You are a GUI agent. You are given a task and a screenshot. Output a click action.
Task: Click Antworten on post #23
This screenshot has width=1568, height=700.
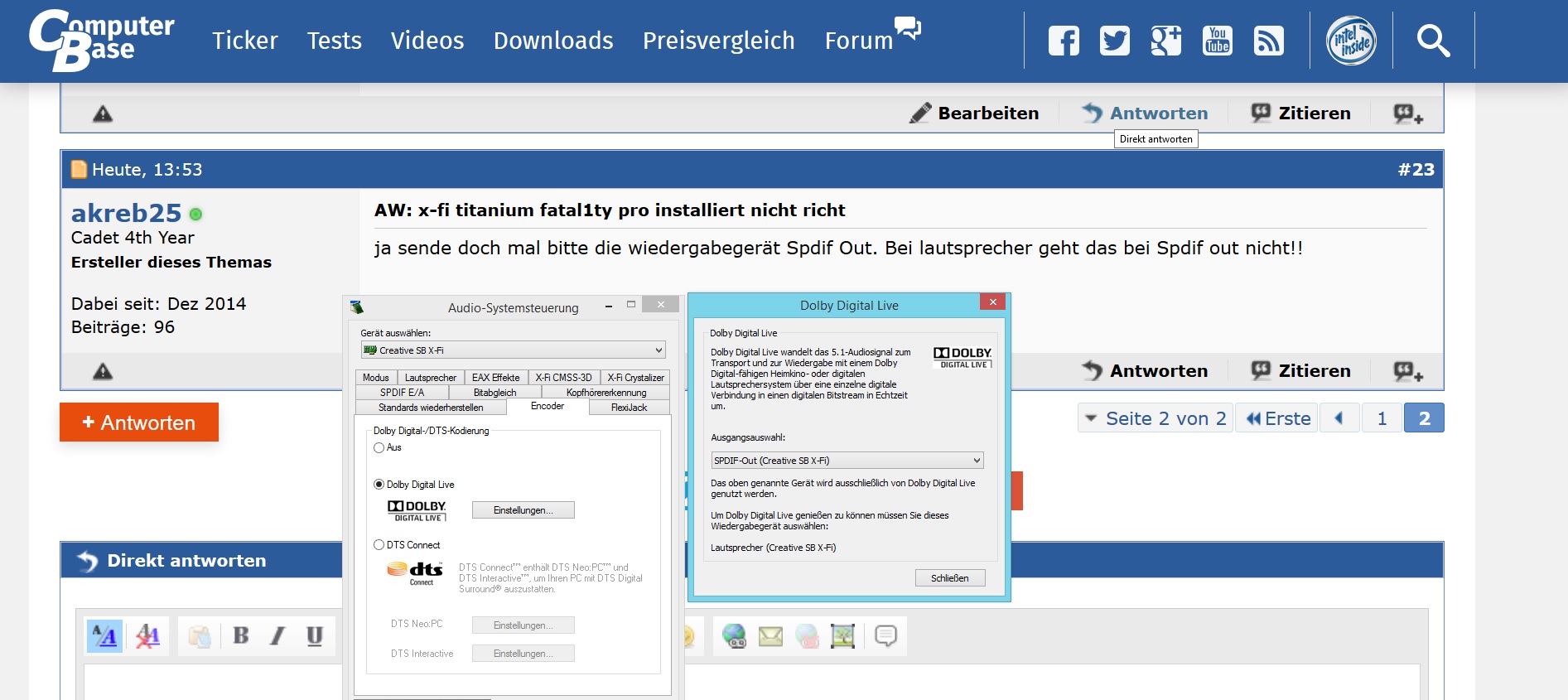click(x=1145, y=371)
